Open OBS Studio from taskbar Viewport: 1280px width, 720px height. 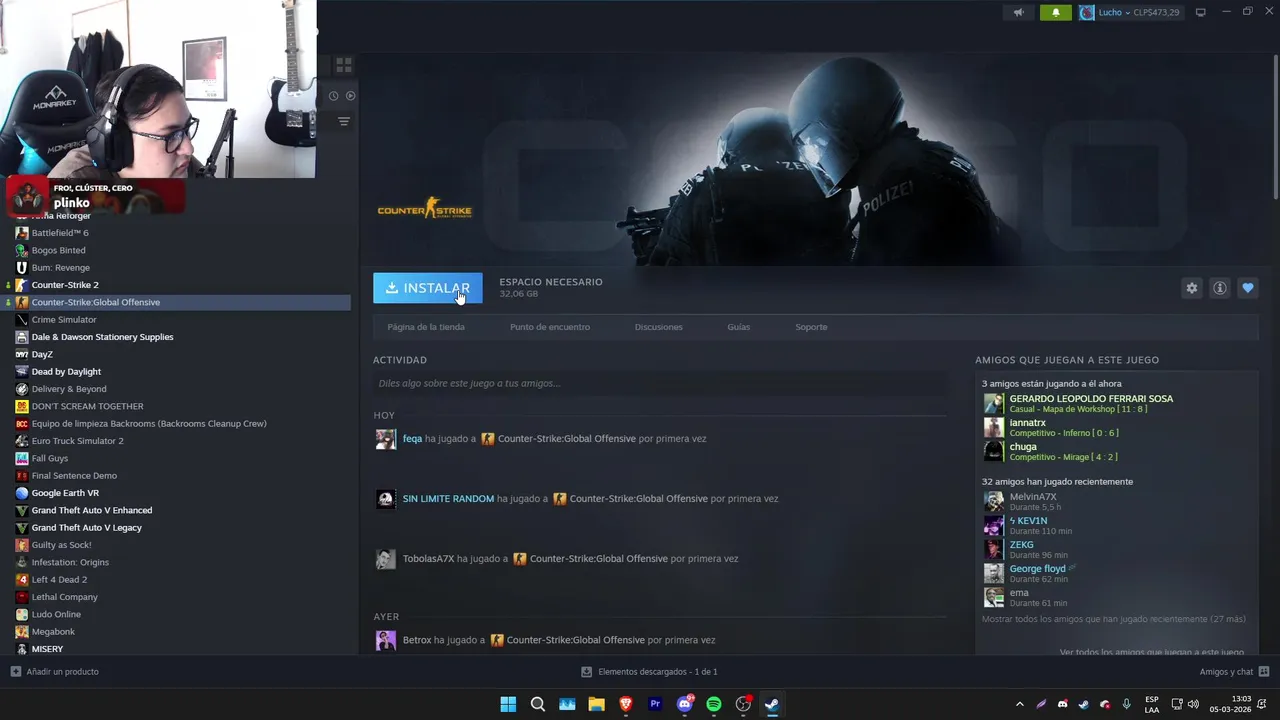pos(743,704)
